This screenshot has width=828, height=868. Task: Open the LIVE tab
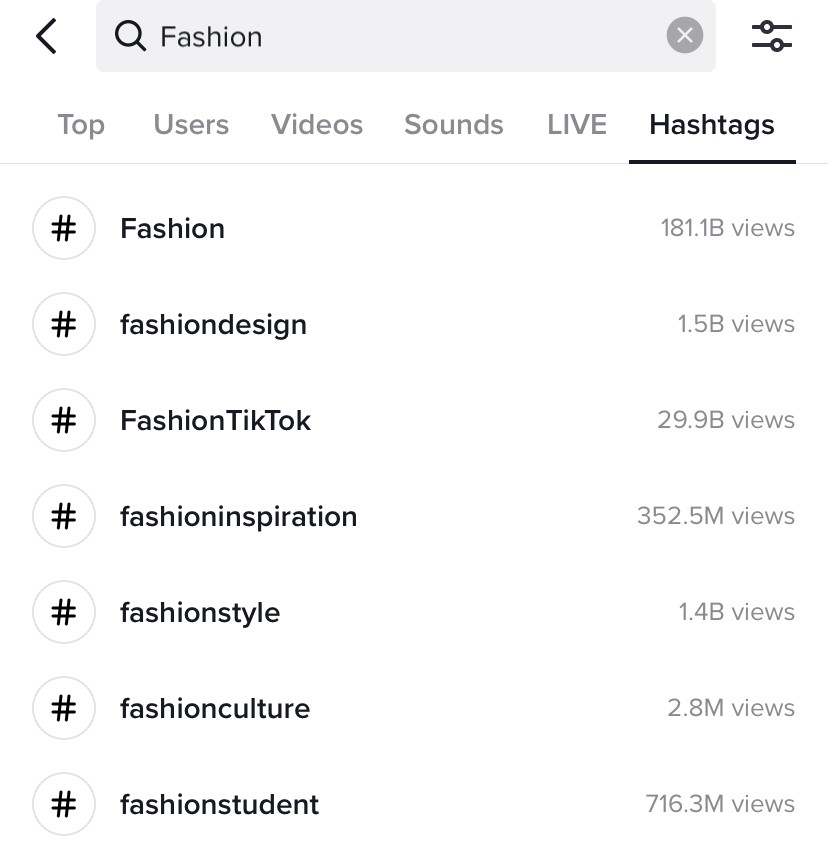coord(576,124)
